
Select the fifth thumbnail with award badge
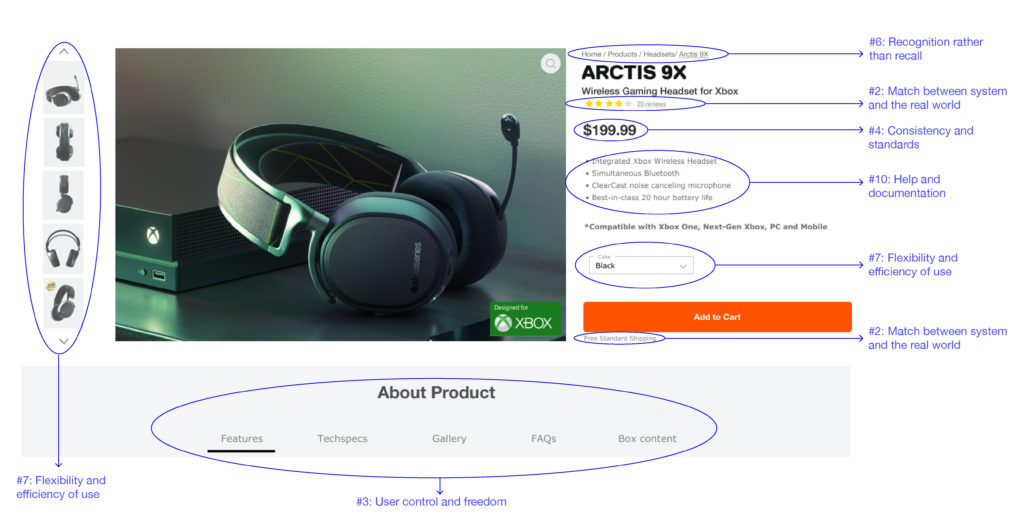pos(63,303)
